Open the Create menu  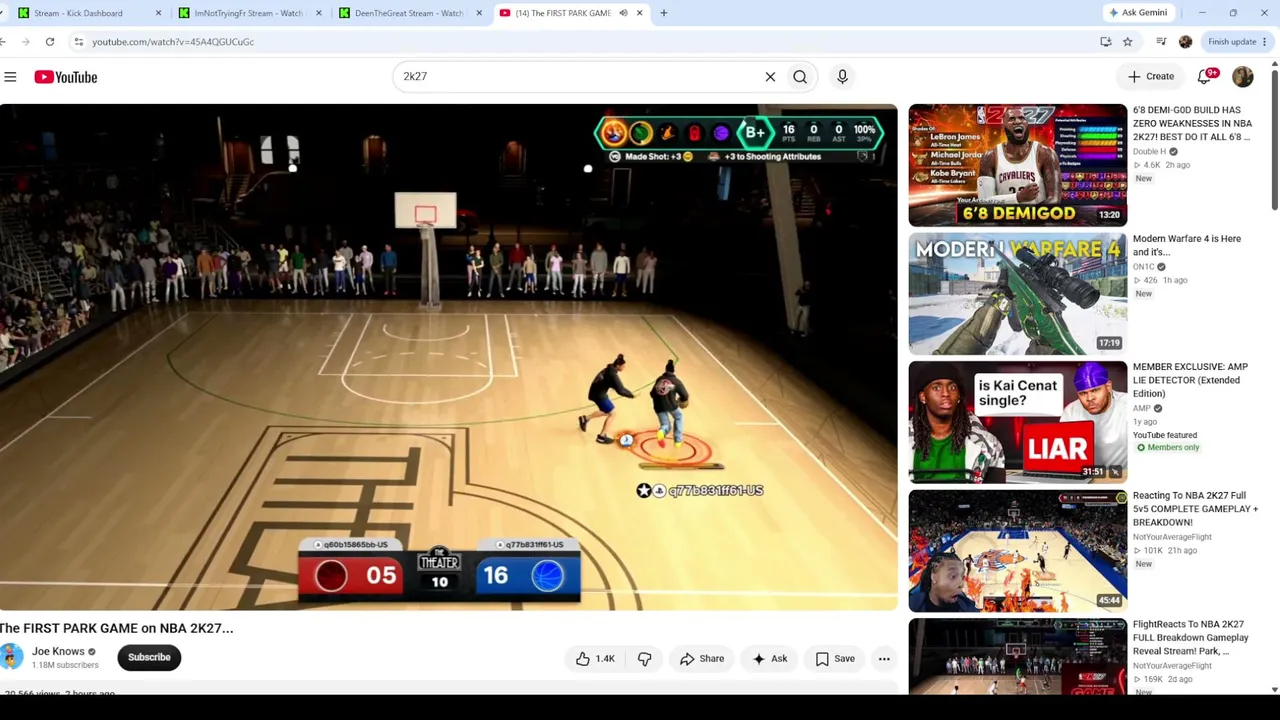pos(1151,77)
